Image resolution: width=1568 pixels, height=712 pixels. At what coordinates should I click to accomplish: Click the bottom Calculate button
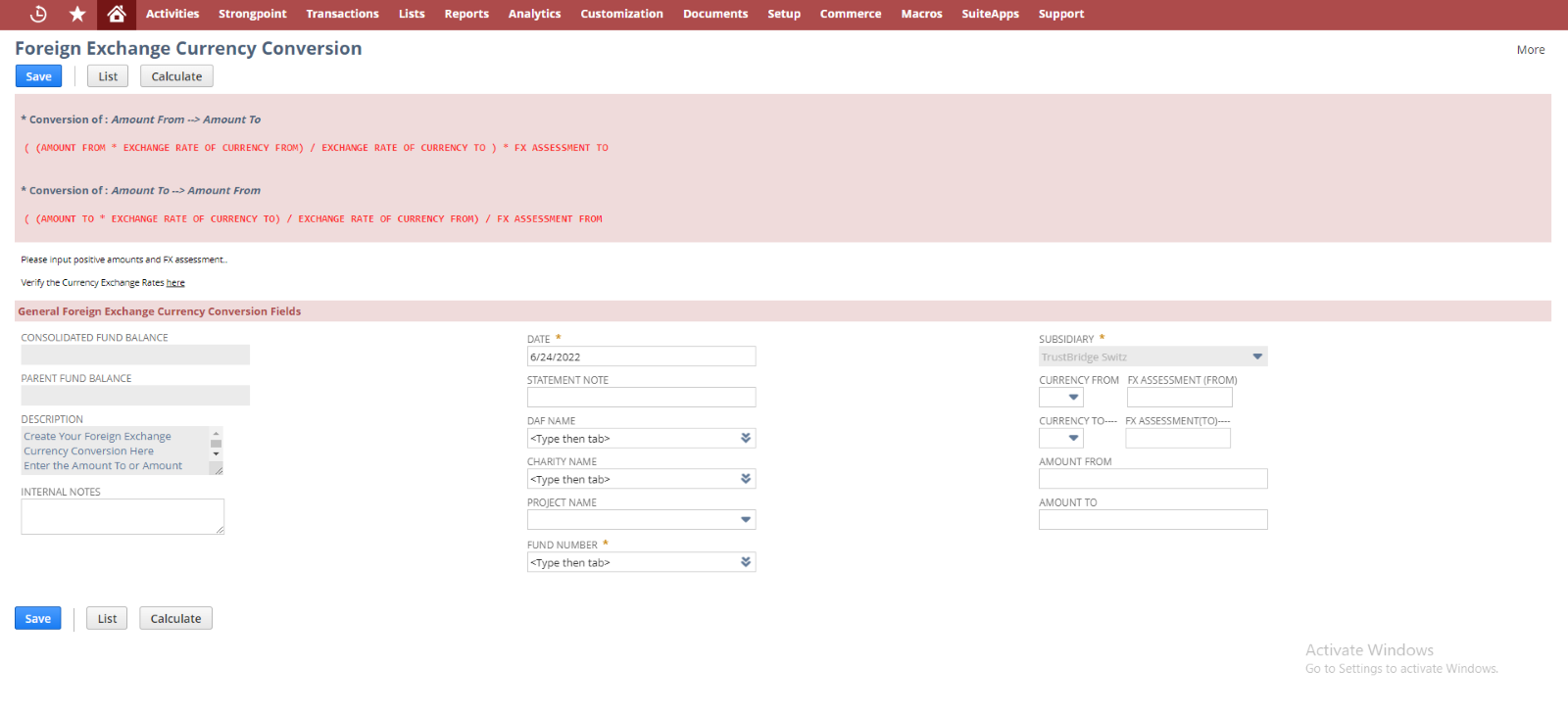(x=175, y=619)
